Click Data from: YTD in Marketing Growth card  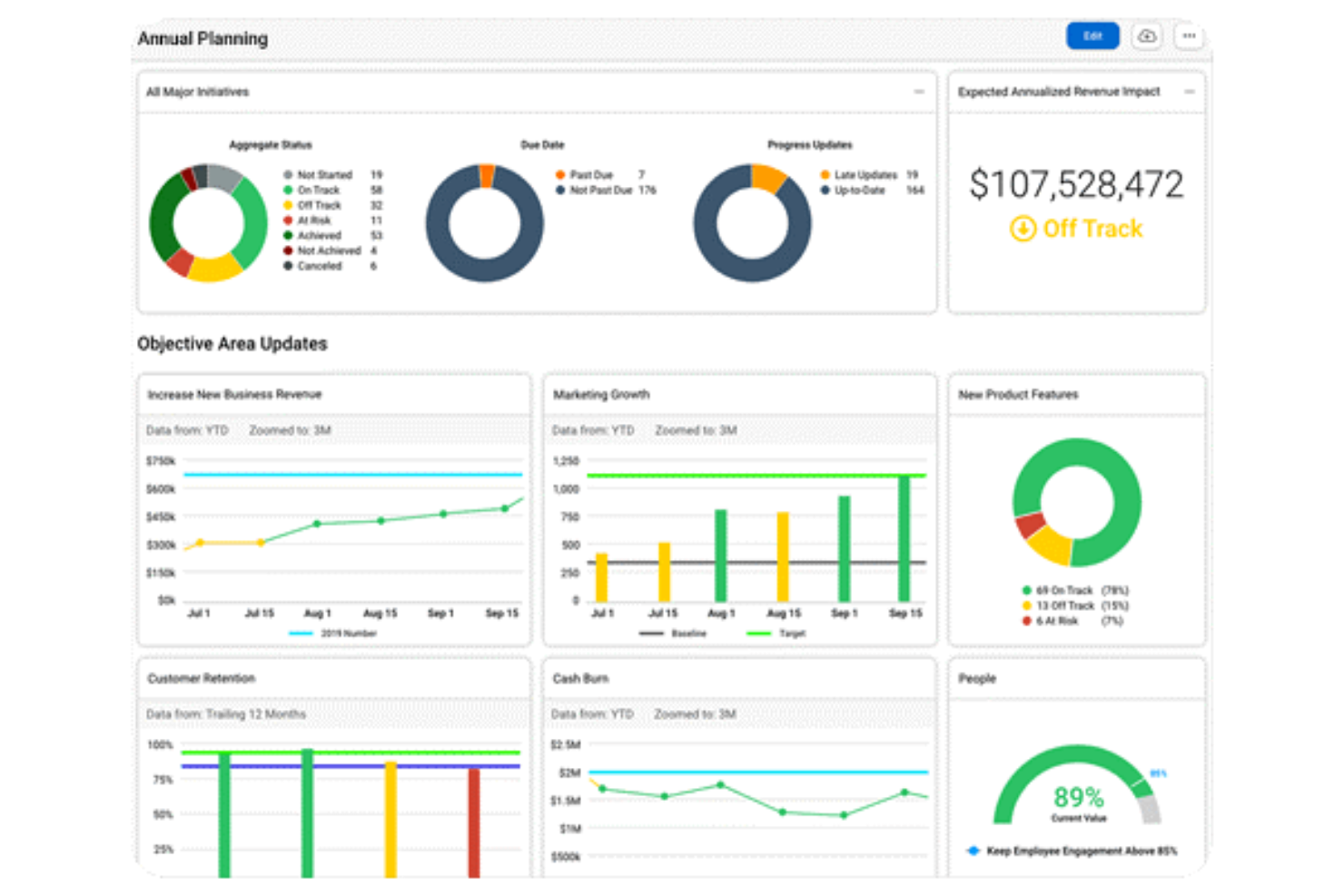point(593,430)
